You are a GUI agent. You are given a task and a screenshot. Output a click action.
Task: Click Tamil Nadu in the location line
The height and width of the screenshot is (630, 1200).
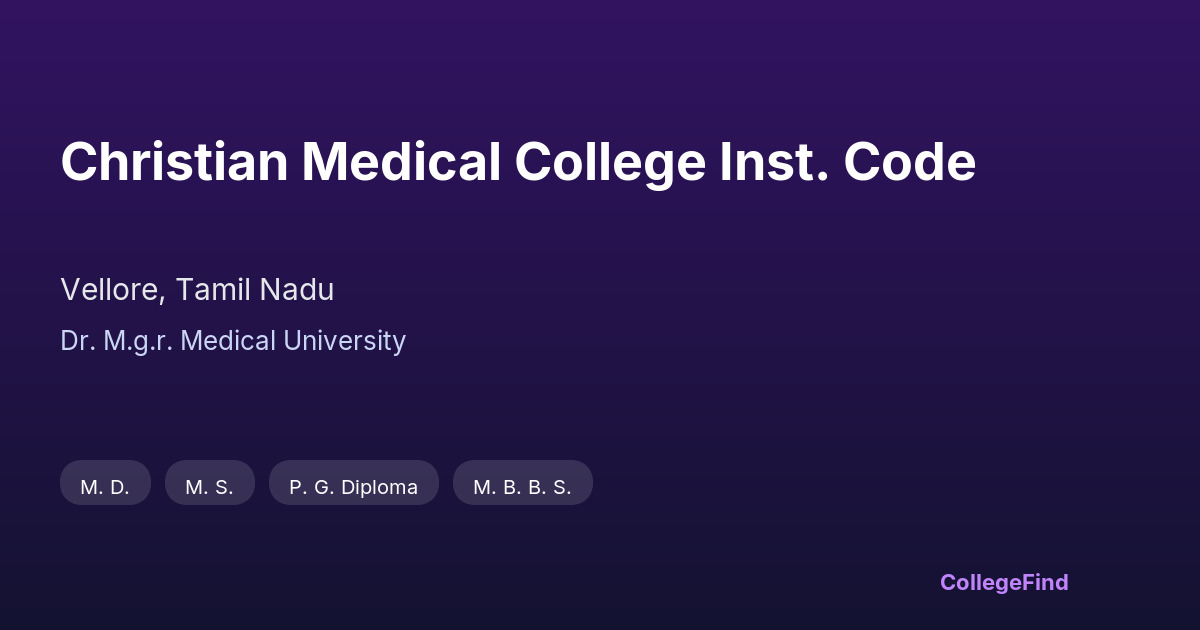[254, 290]
